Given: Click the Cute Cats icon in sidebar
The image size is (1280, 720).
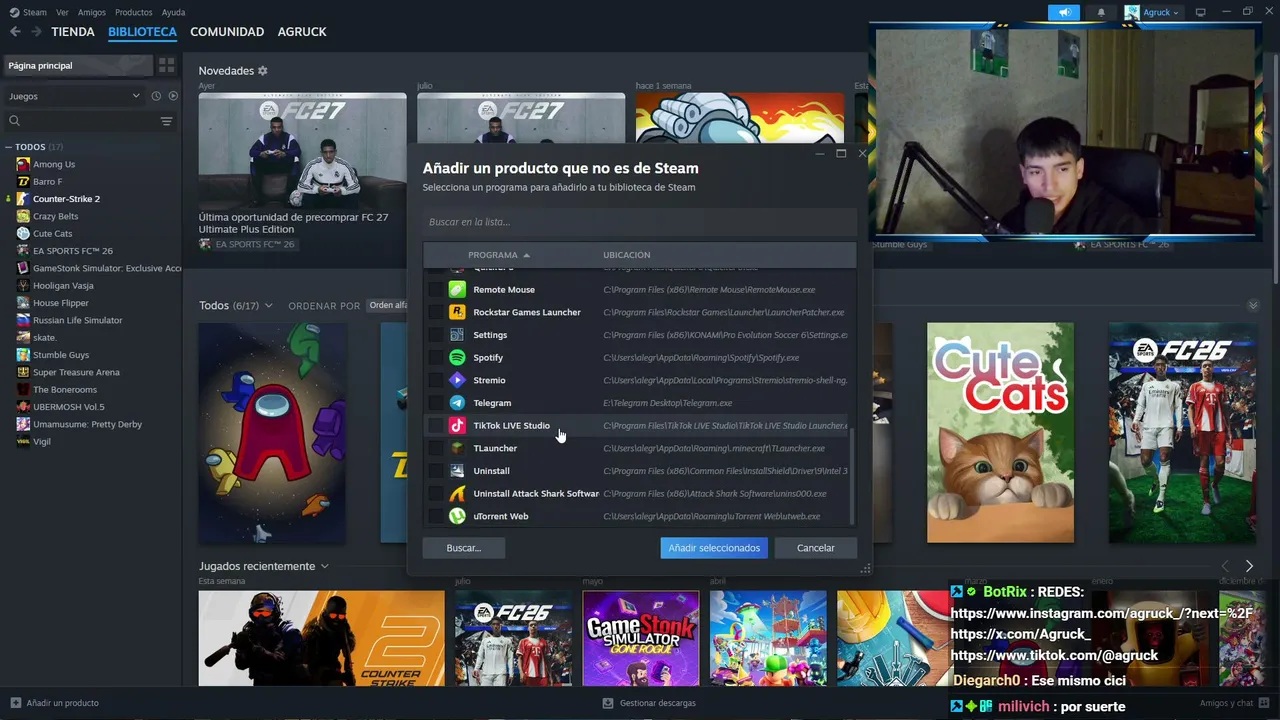Looking at the screenshot, I should (23, 234).
